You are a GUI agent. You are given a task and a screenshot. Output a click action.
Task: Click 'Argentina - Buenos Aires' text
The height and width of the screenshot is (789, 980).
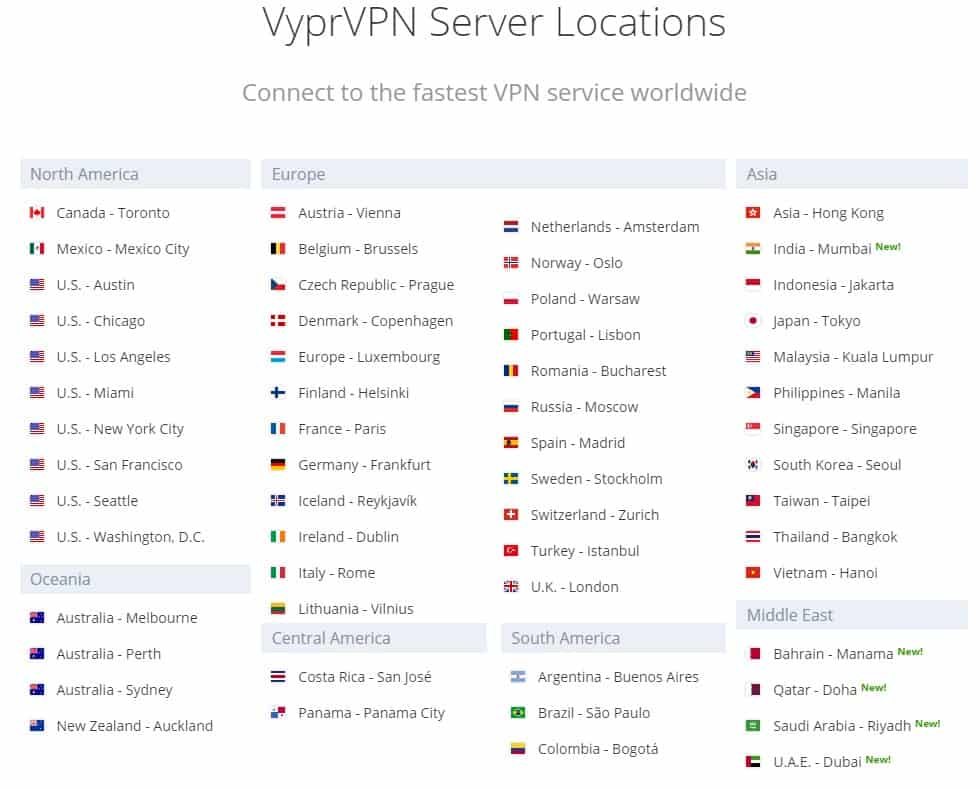(618, 677)
